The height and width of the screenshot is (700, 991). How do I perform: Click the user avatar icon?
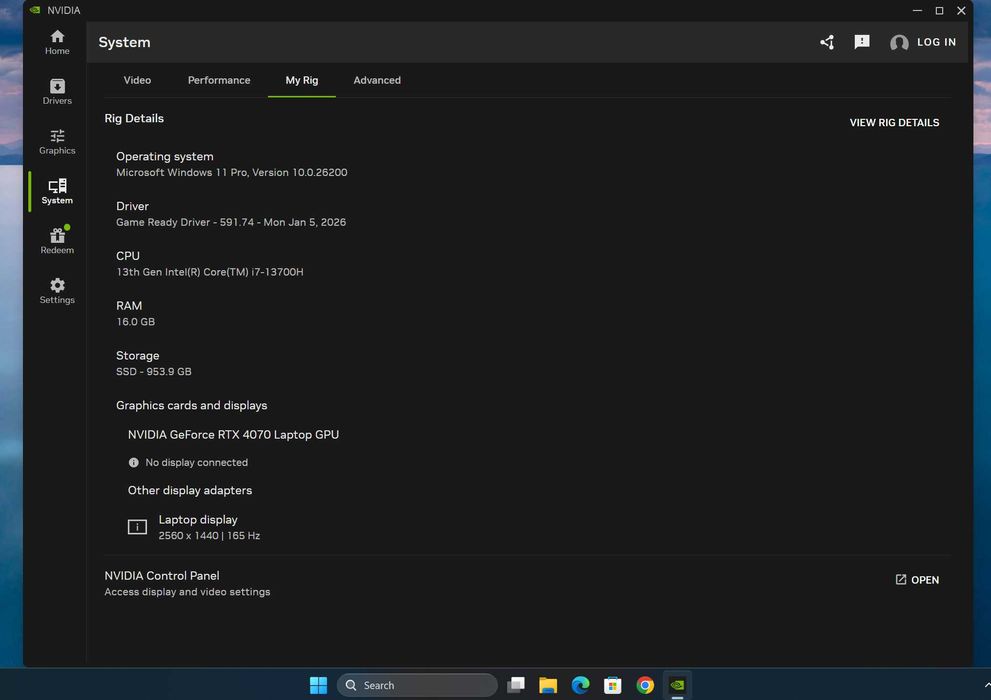click(x=899, y=42)
